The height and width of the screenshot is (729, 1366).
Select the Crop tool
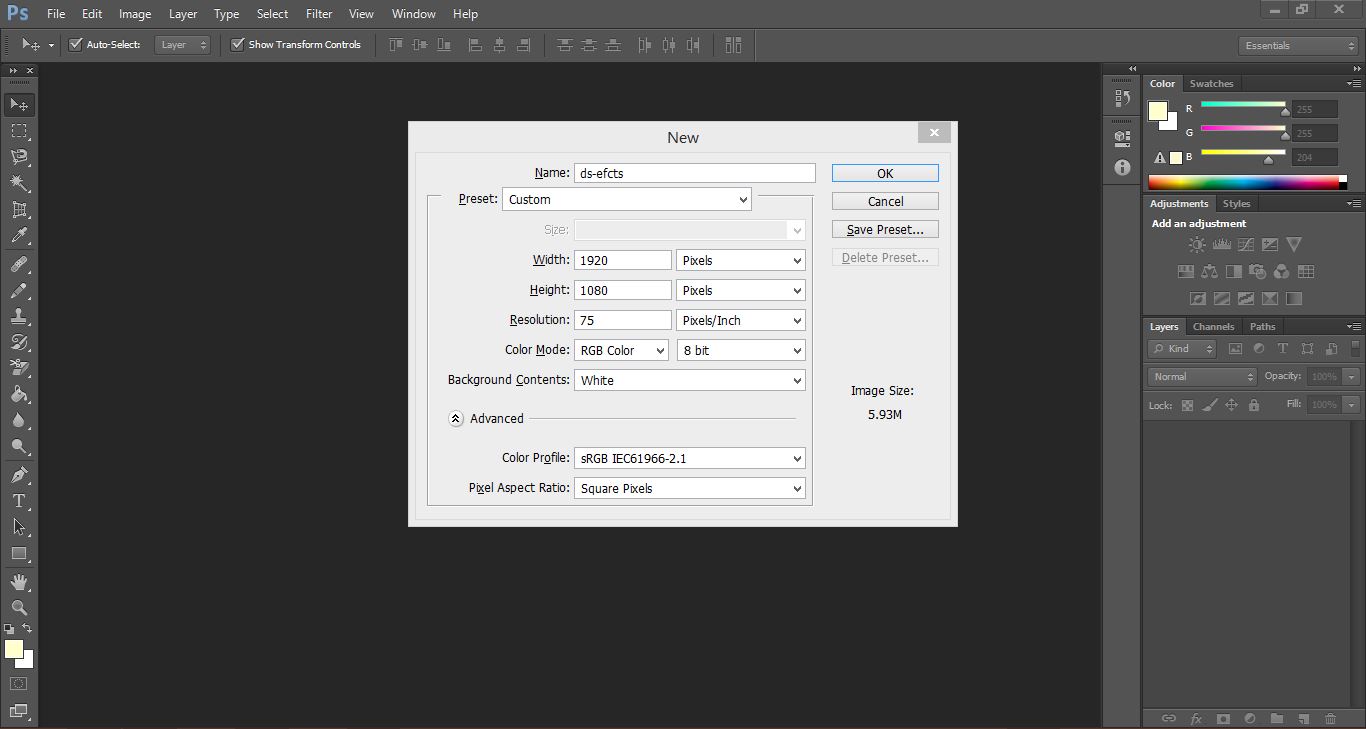(19, 210)
